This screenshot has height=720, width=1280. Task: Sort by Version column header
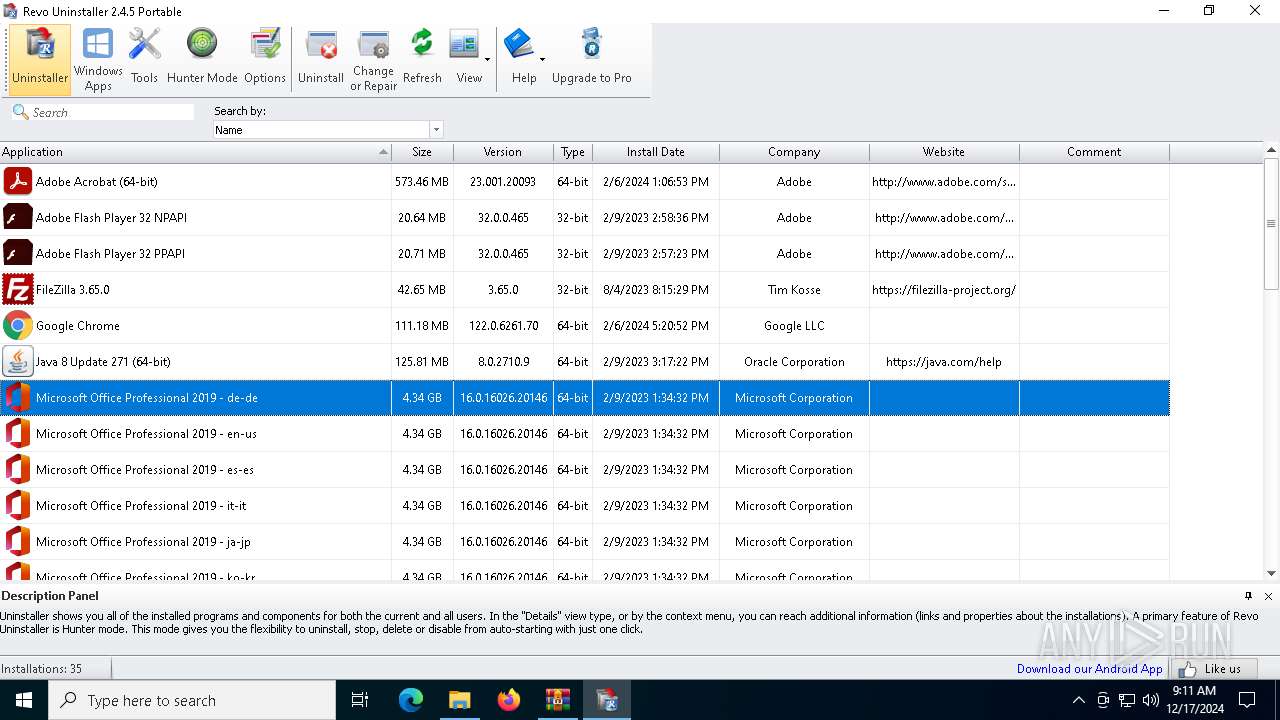tap(503, 152)
